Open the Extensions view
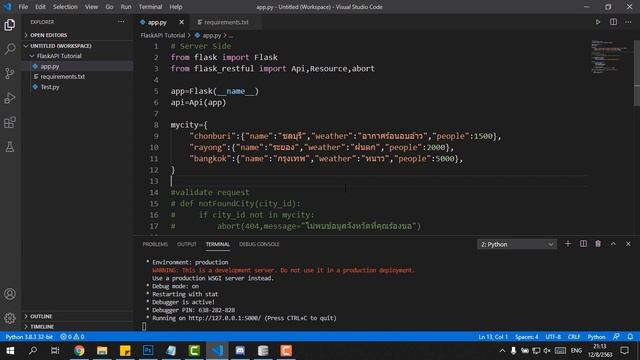 (10, 122)
